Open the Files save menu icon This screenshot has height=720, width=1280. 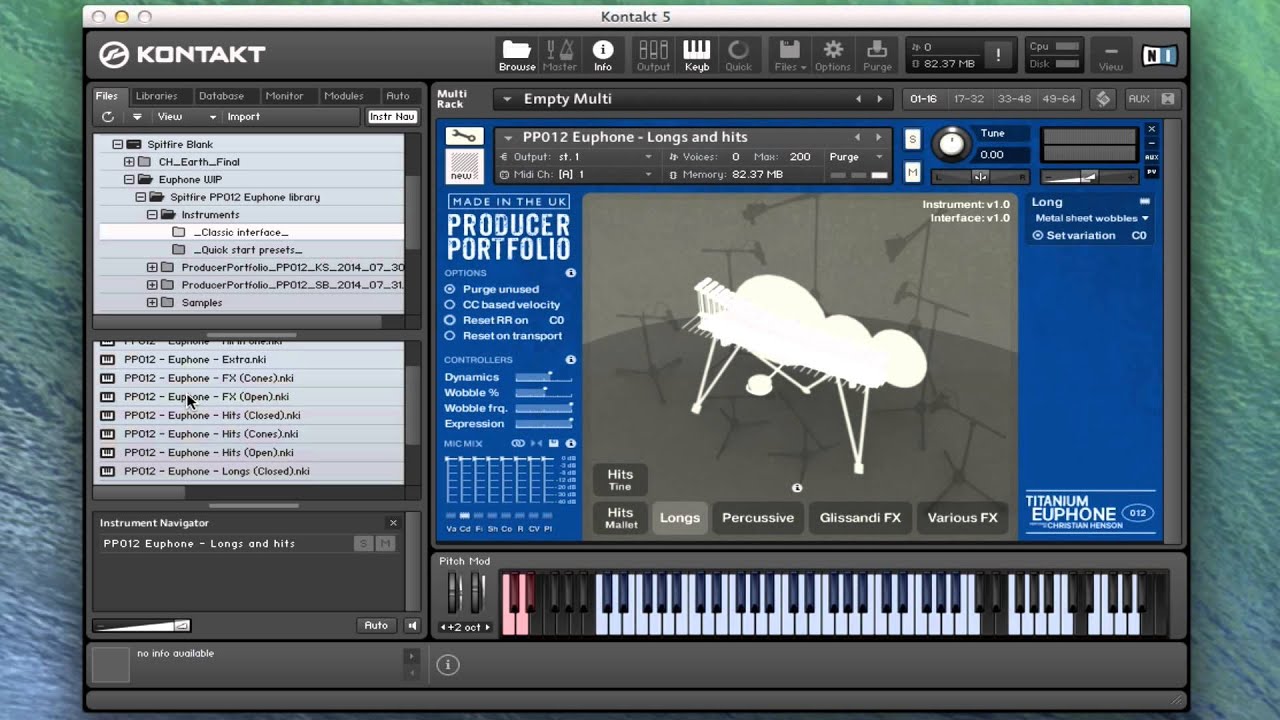point(789,56)
